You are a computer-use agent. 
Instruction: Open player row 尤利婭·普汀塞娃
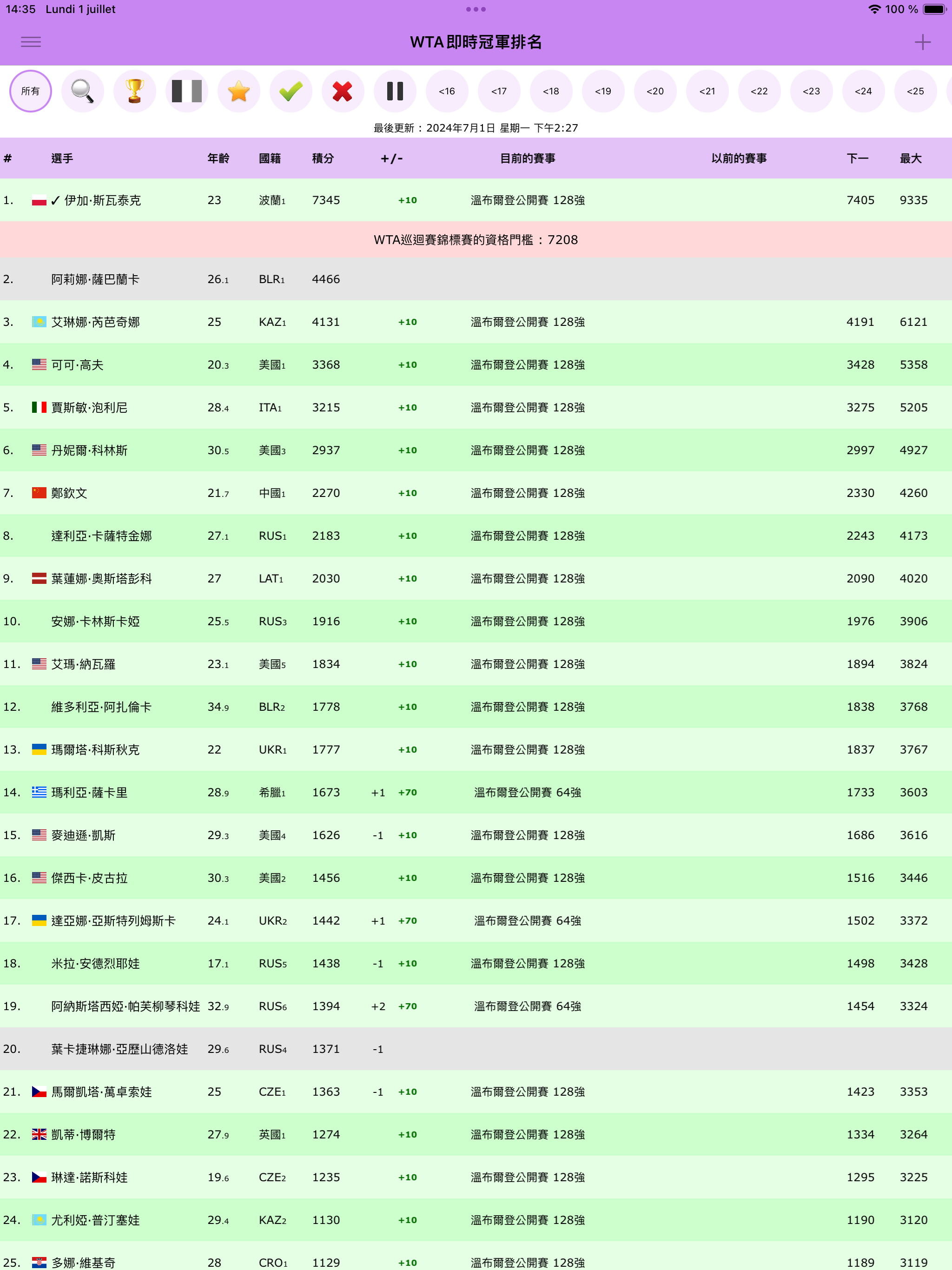click(476, 1220)
